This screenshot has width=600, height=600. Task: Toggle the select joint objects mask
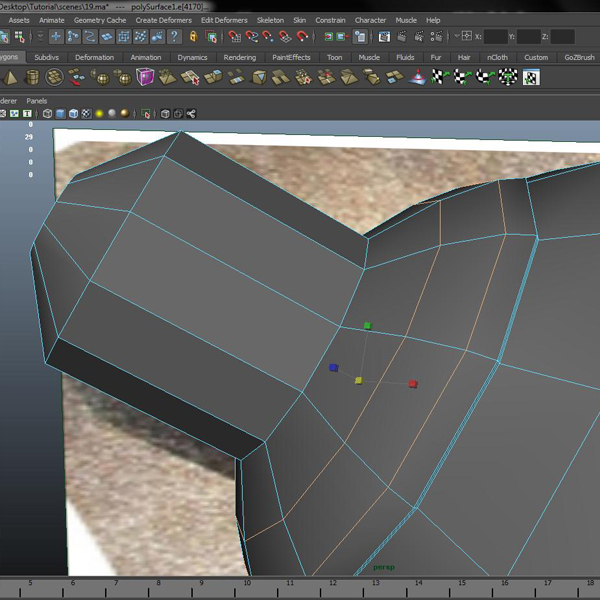73,37
